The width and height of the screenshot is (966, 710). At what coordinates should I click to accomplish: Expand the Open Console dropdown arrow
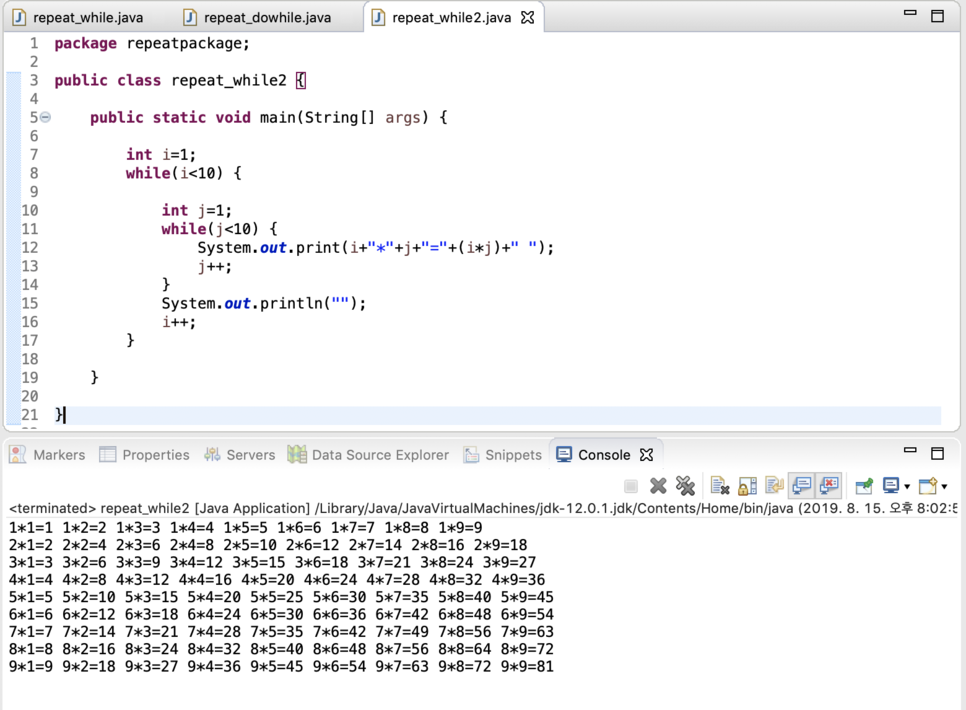tap(944, 487)
